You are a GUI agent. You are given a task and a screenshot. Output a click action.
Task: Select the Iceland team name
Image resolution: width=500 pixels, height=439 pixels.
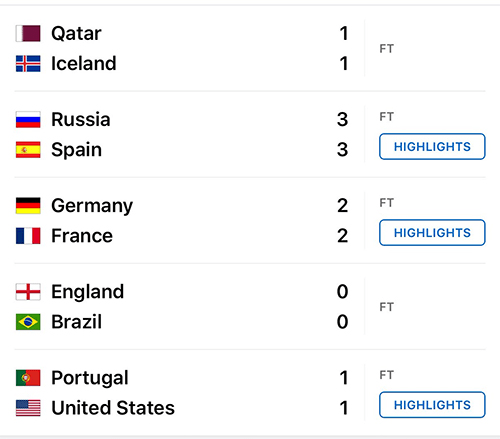tap(84, 63)
